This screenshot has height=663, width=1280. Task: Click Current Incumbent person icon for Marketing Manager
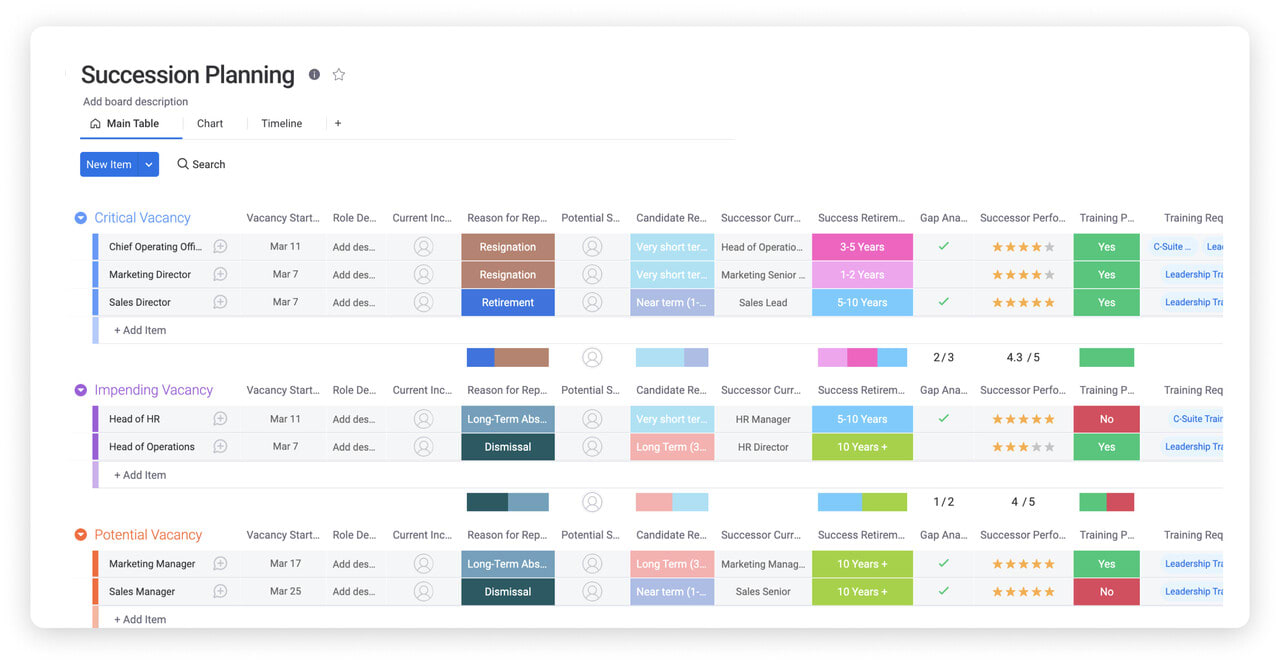pos(423,564)
